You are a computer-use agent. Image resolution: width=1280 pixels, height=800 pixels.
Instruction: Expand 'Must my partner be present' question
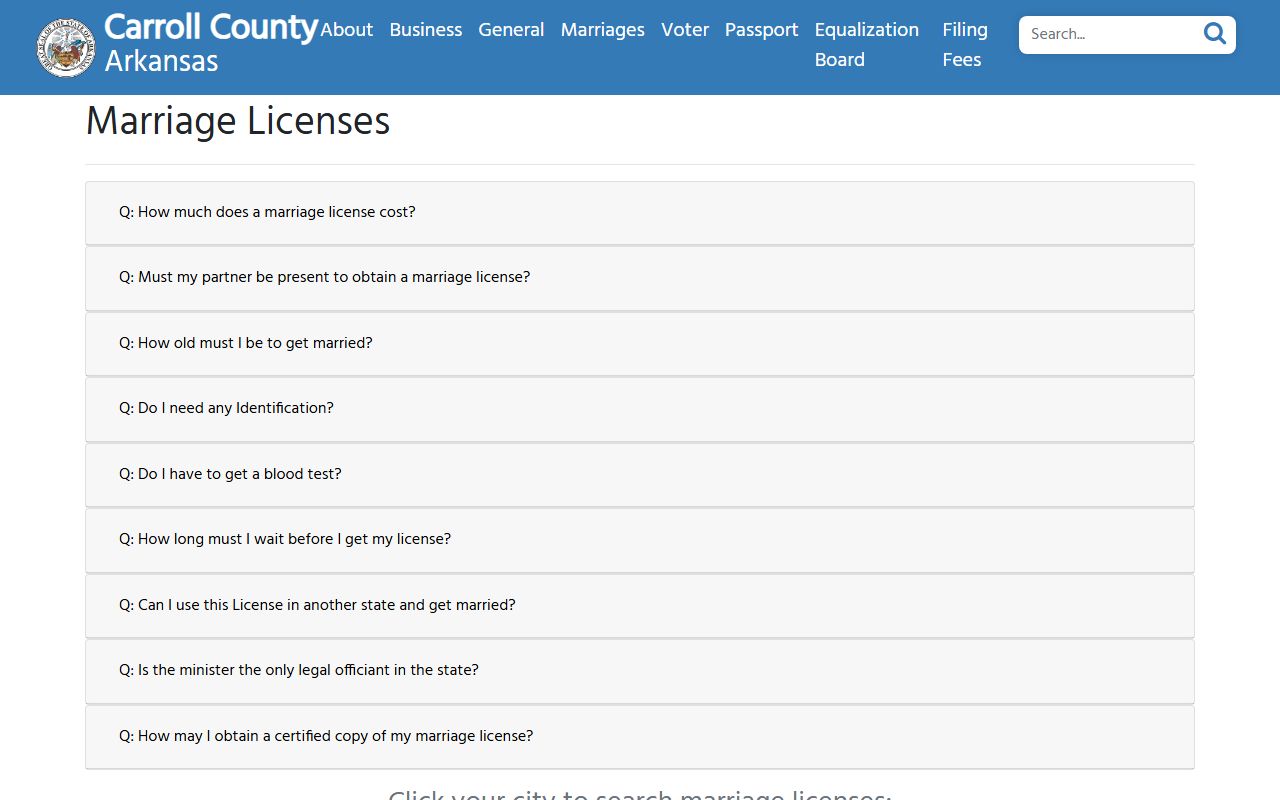[640, 278]
